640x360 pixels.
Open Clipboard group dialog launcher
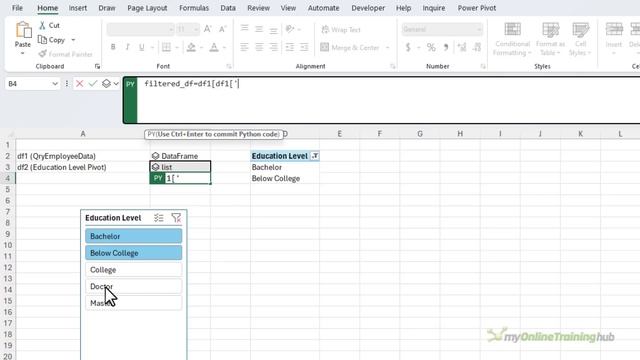97,66
